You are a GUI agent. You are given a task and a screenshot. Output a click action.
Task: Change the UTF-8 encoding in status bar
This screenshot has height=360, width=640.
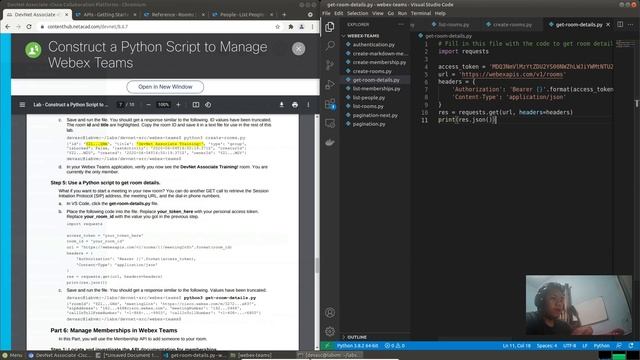(x=569, y=346)
